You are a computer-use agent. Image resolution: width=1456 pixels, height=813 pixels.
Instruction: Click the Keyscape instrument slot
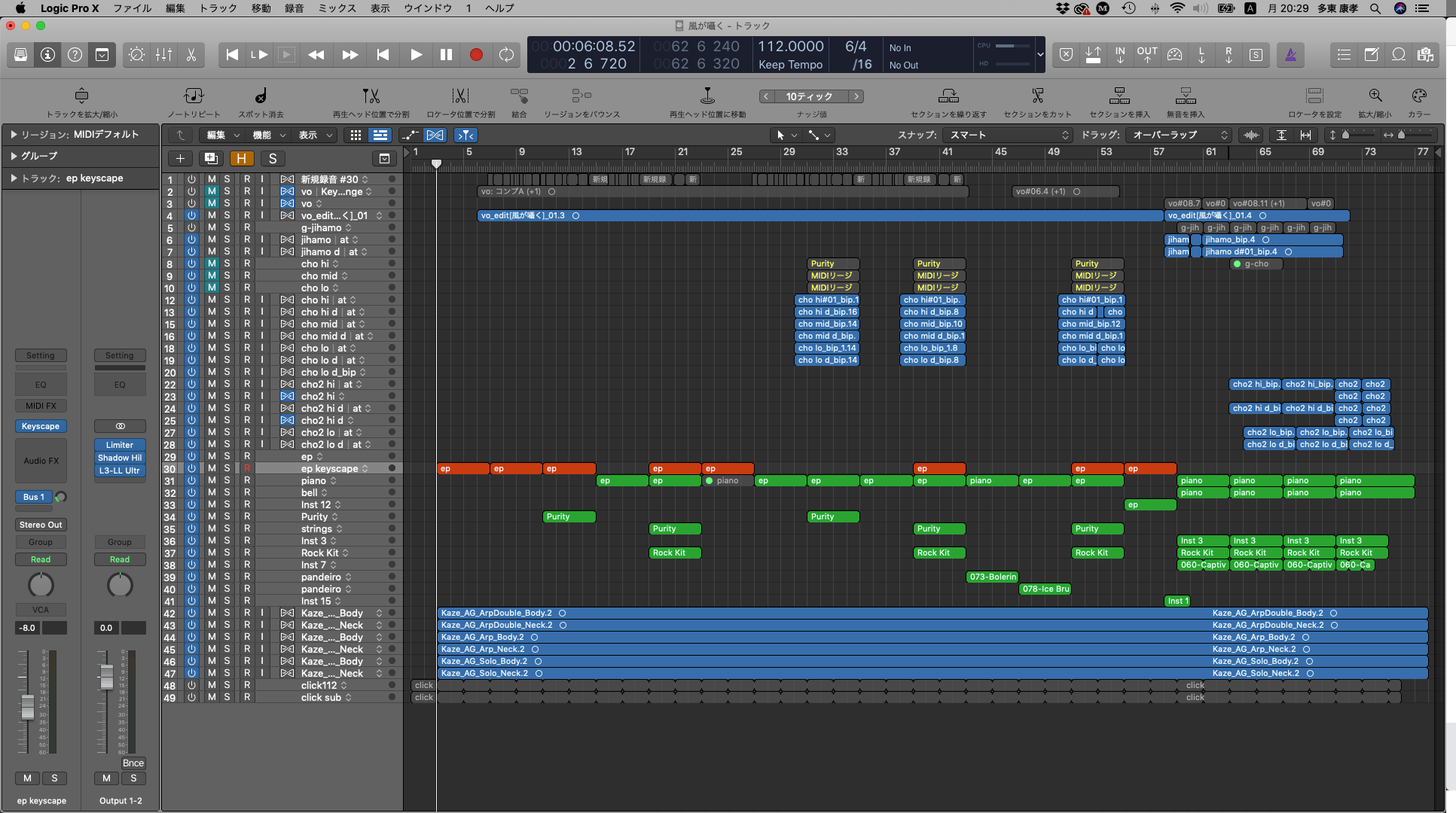pyautogui.click(x=41, y=426)
